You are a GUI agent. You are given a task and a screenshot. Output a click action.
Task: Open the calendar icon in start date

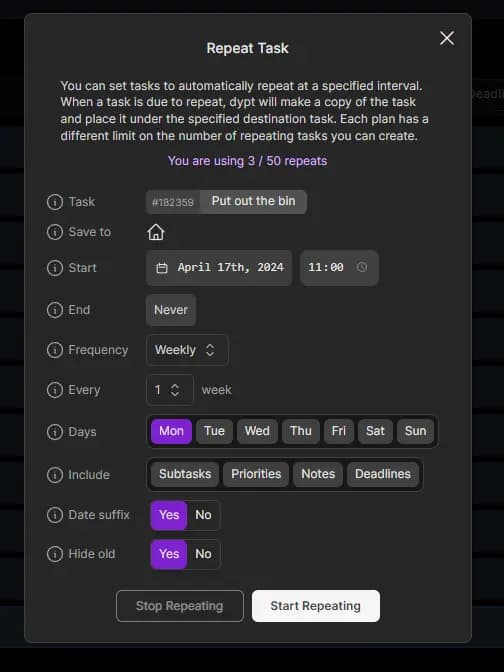(162, 268)
